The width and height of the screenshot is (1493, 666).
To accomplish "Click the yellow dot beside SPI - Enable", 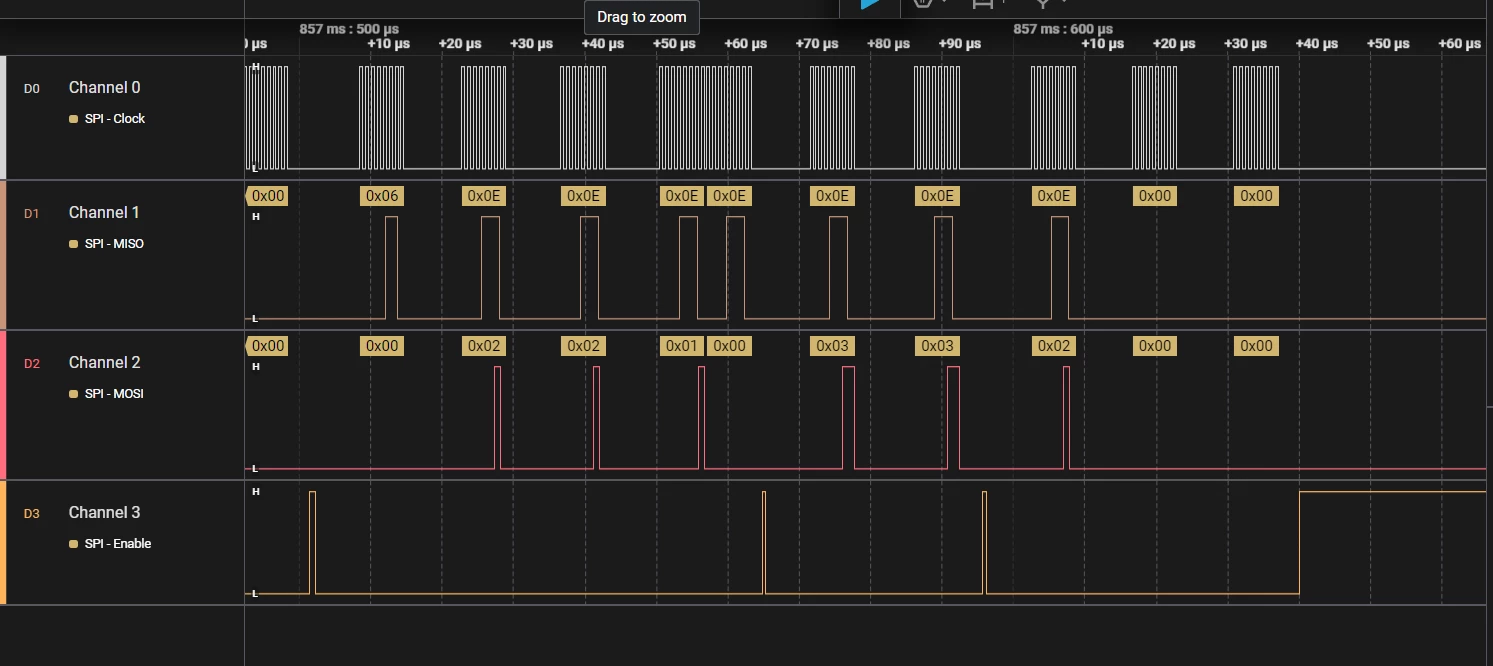I will (73, 544).
